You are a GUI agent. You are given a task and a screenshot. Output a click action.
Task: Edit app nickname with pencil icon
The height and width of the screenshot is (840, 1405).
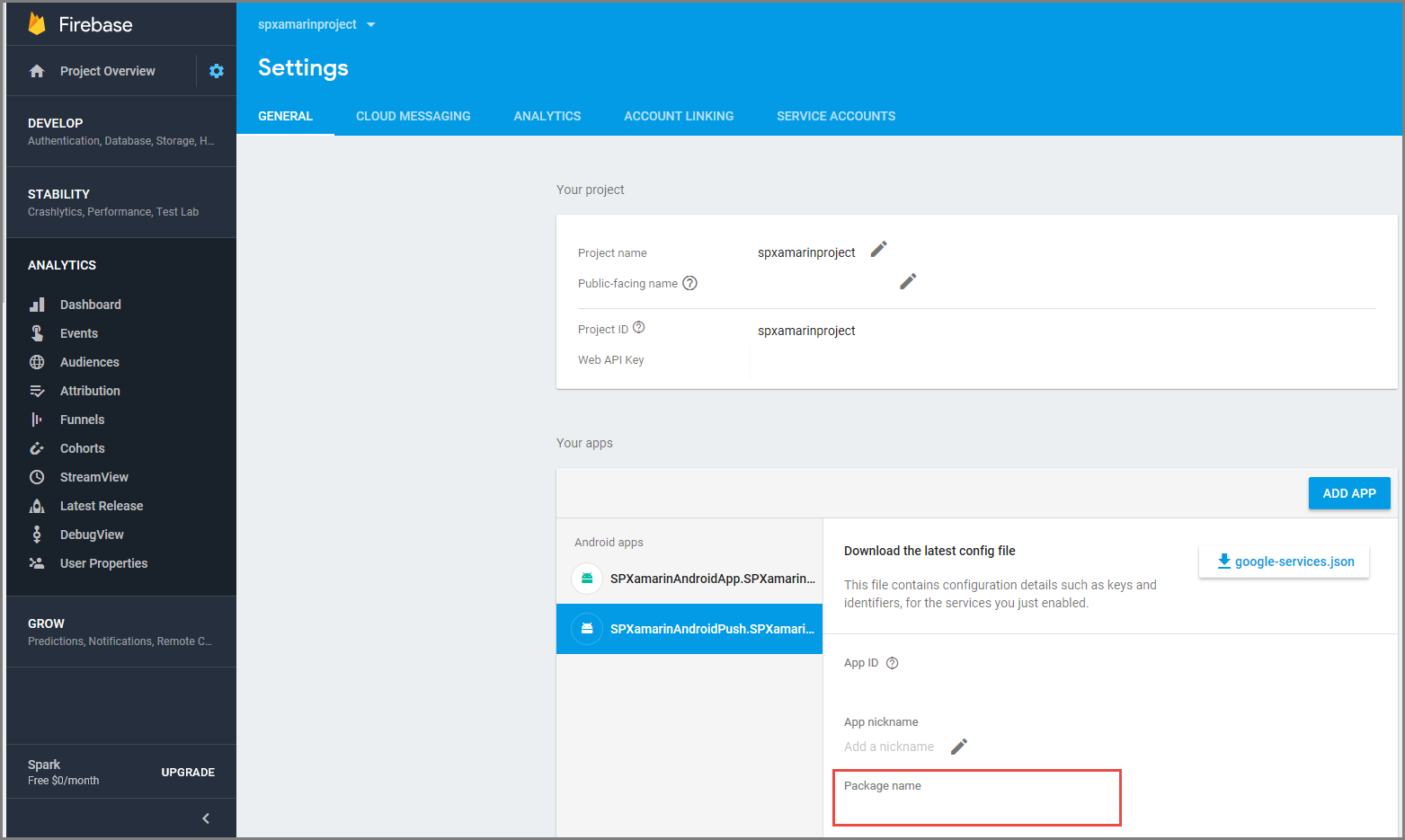tap(959, 747)
